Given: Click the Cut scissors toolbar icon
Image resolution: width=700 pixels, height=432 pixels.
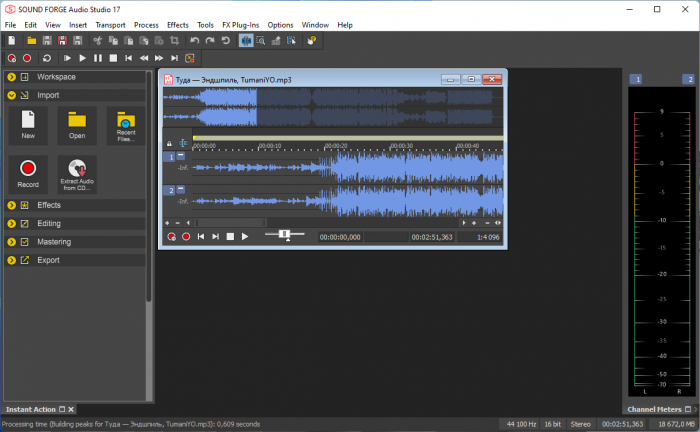Looking at the screenshot, I should point(98,41).
